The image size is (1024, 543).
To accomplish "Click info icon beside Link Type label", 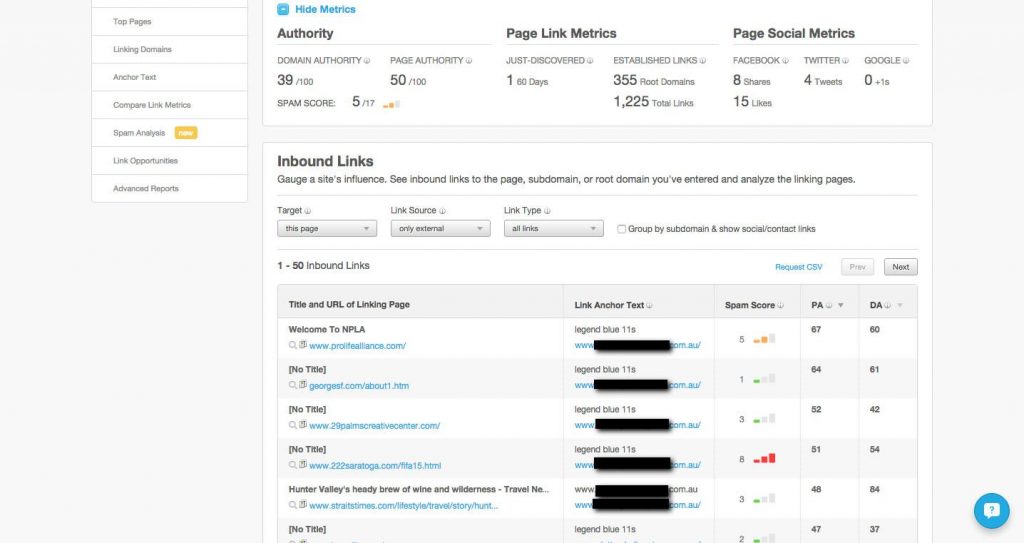I will pyautogui.click(x=547, y=211).
